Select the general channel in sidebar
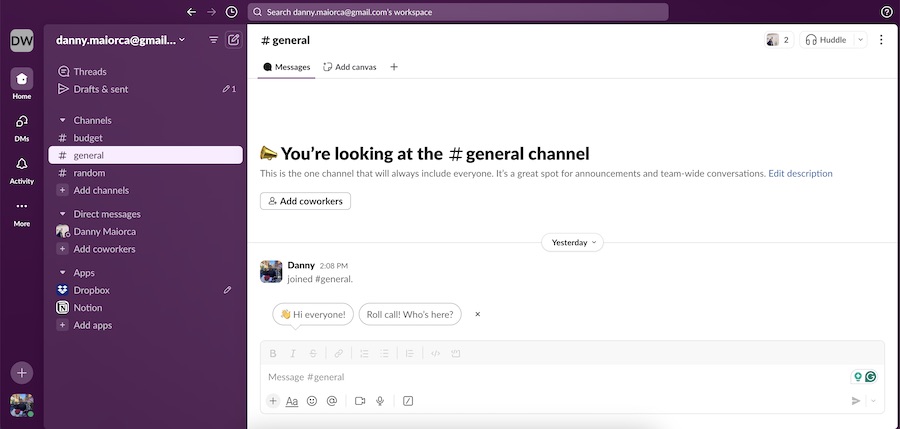 [x=145, y=155]
